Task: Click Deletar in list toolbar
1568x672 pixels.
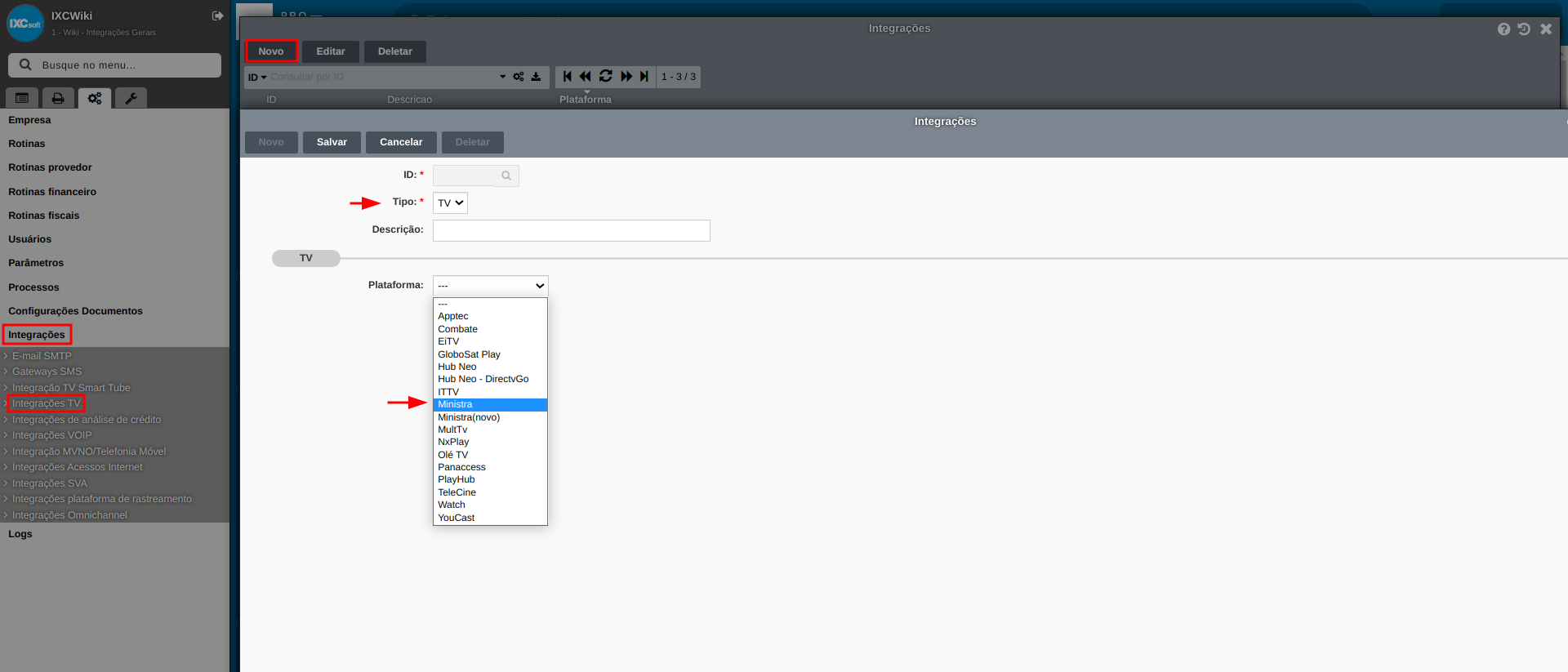Action: point(395,51)
